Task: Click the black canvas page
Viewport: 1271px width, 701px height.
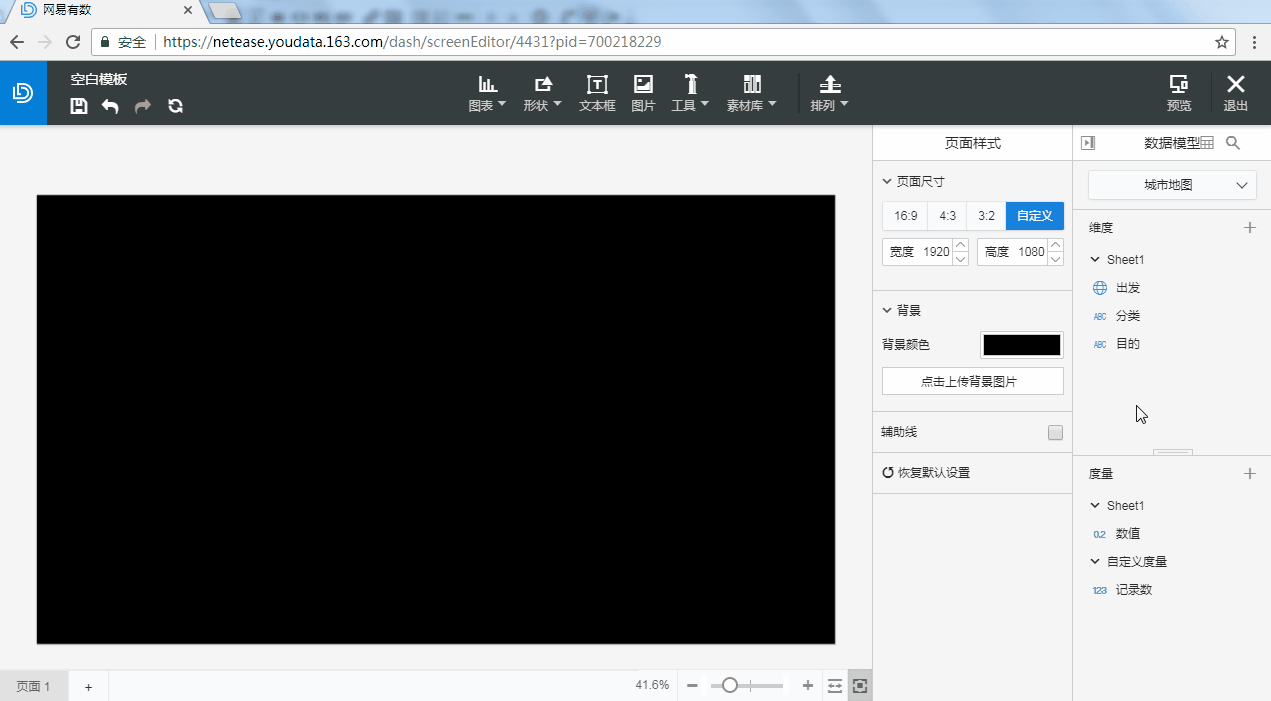Action: 436,420
